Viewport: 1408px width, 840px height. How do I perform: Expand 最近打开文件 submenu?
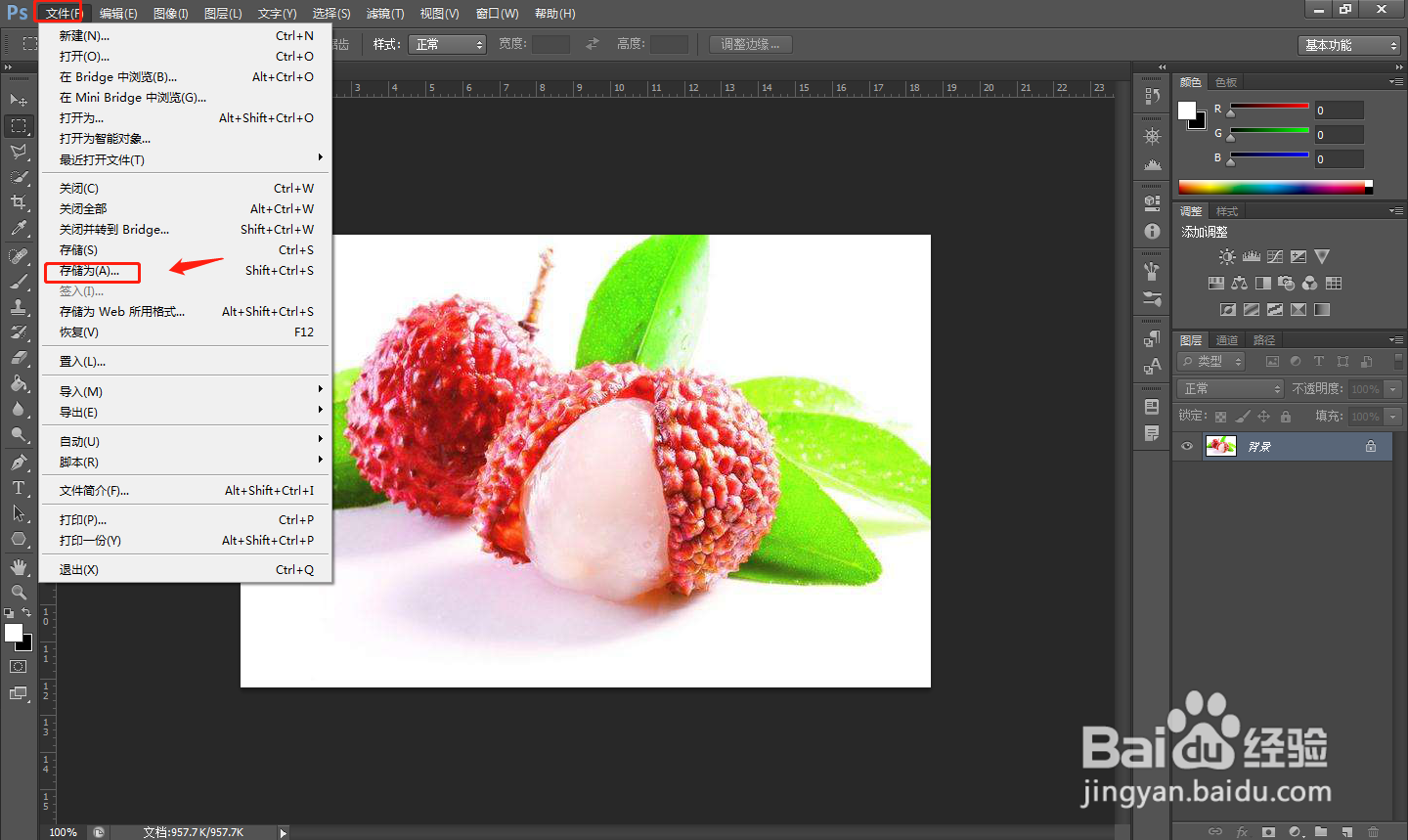[186, 159]
